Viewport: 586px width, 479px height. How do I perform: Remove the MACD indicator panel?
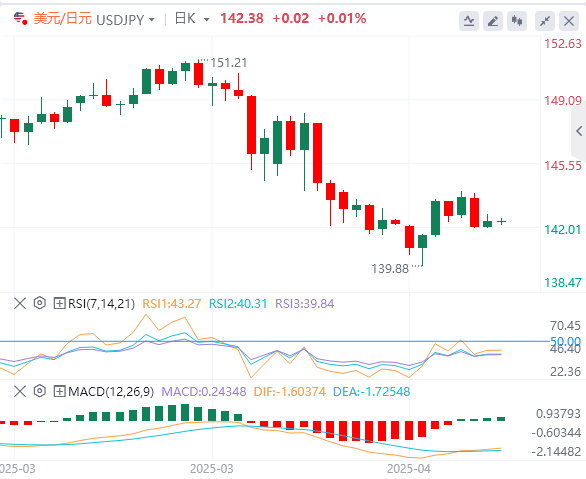tap(20, 391)
